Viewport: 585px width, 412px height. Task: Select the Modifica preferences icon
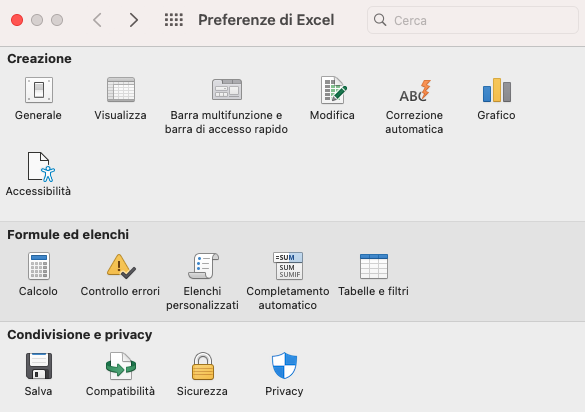click(334, 90)
